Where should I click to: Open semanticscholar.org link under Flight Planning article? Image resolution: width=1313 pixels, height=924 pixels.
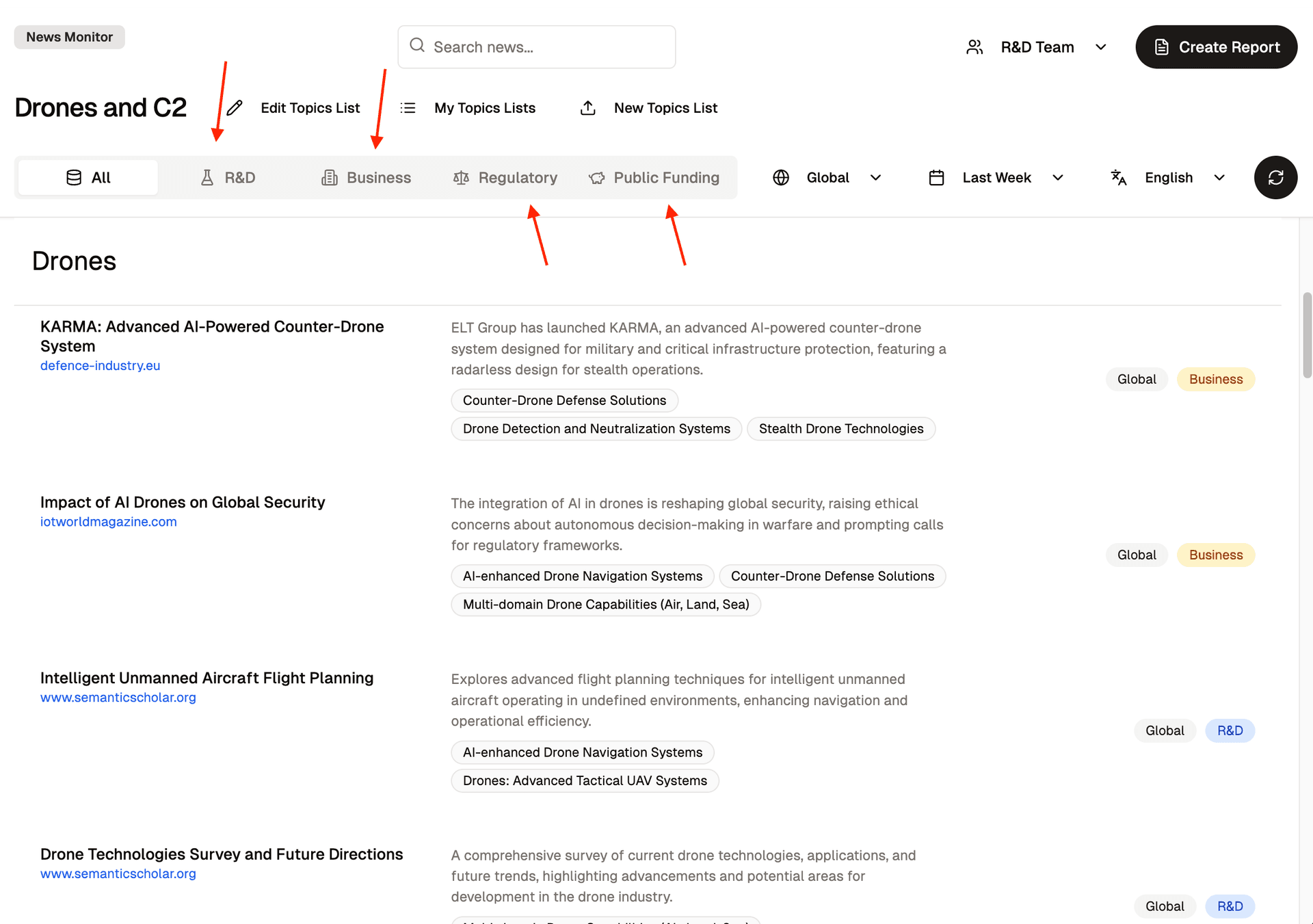[118, 698]
